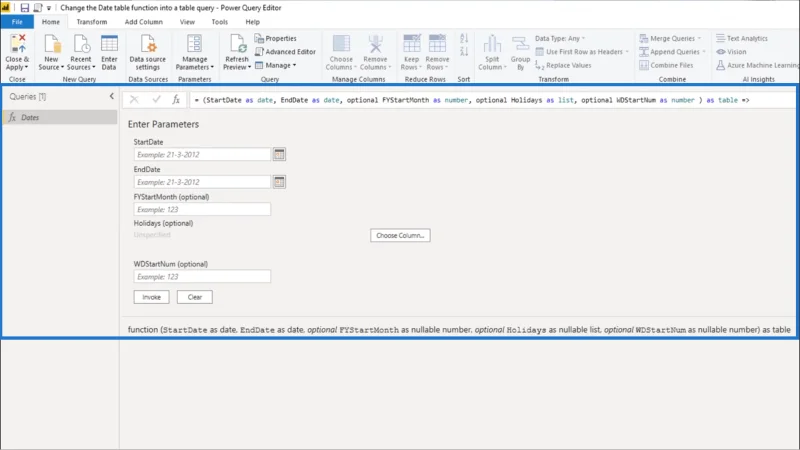Open the StartDate calendar picker
Image resolution: width=800 pixels, height=450 pixels.
[x=279, y=154]
